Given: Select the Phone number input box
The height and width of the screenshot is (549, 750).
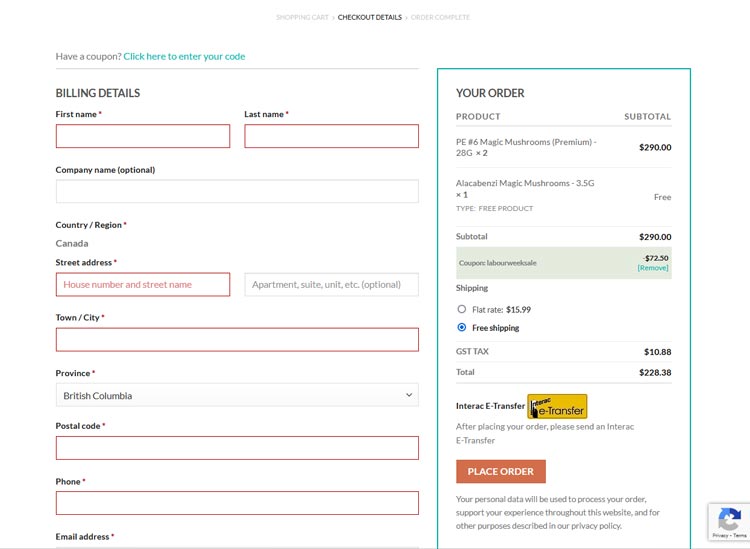Looking at the screenshot, I should coord(237,502).
